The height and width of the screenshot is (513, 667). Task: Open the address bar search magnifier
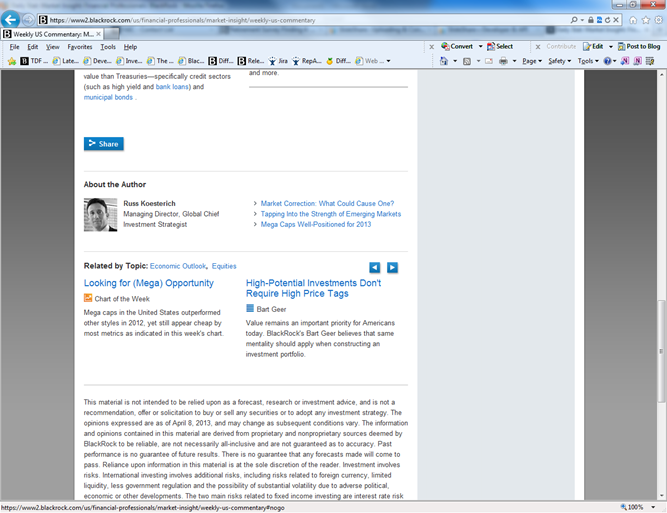574,20
